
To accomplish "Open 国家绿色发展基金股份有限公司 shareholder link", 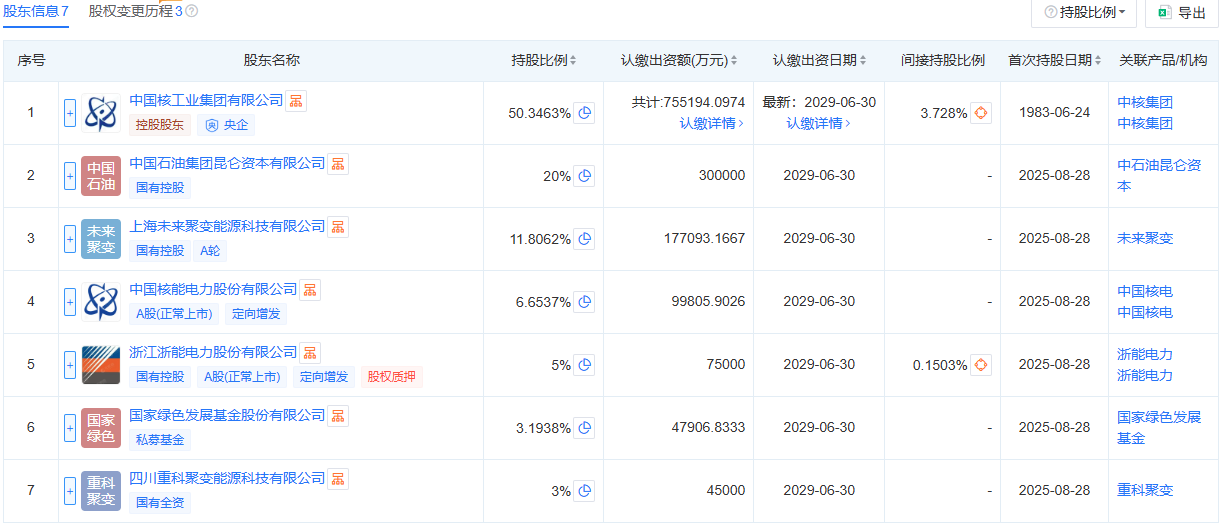I will (227, 415).
